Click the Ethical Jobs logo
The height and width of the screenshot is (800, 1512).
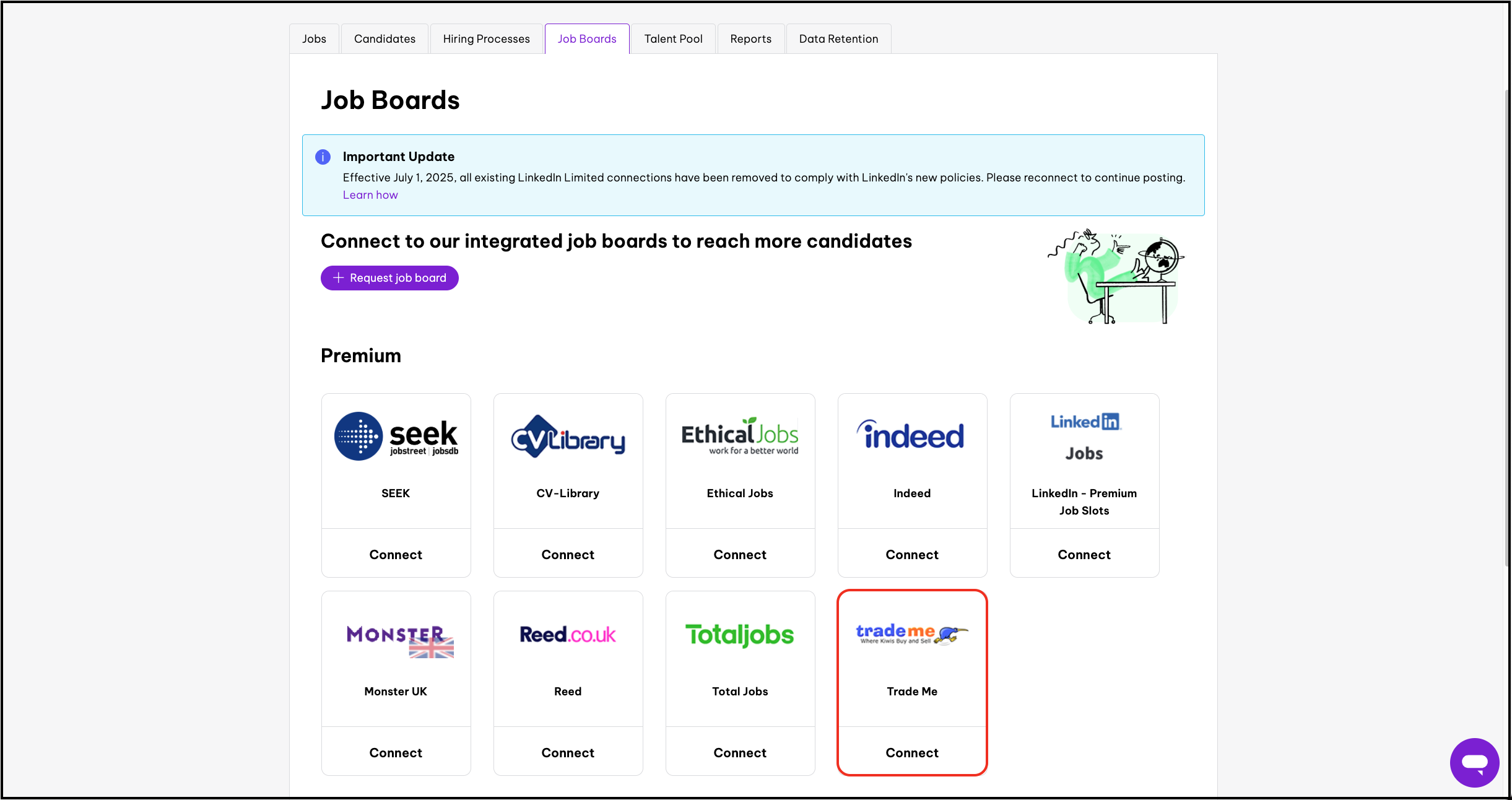point(740,437)
